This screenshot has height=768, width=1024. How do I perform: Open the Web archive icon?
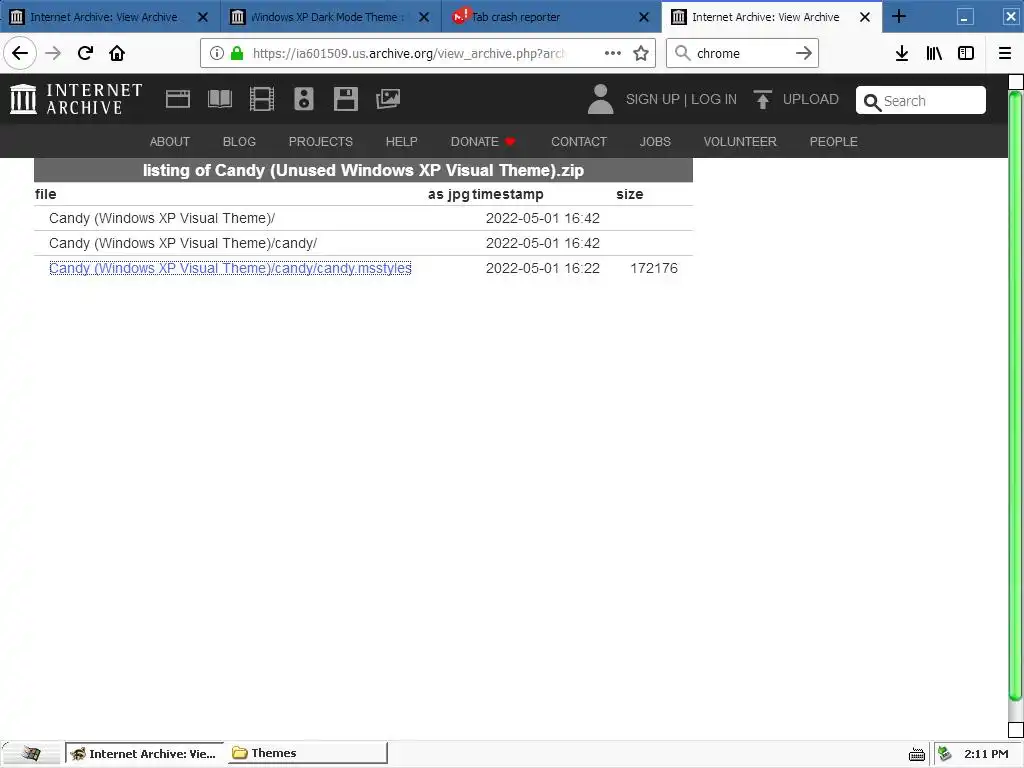(178, 99)
